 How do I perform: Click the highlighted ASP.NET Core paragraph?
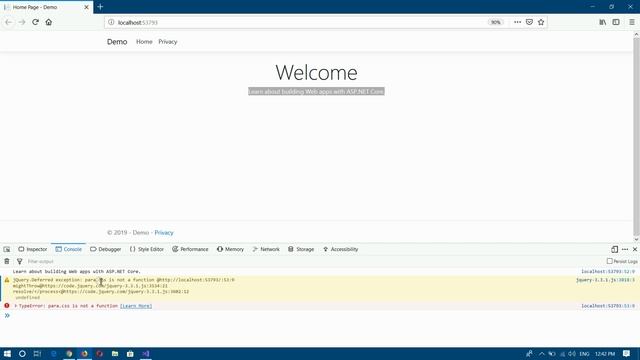316,91
